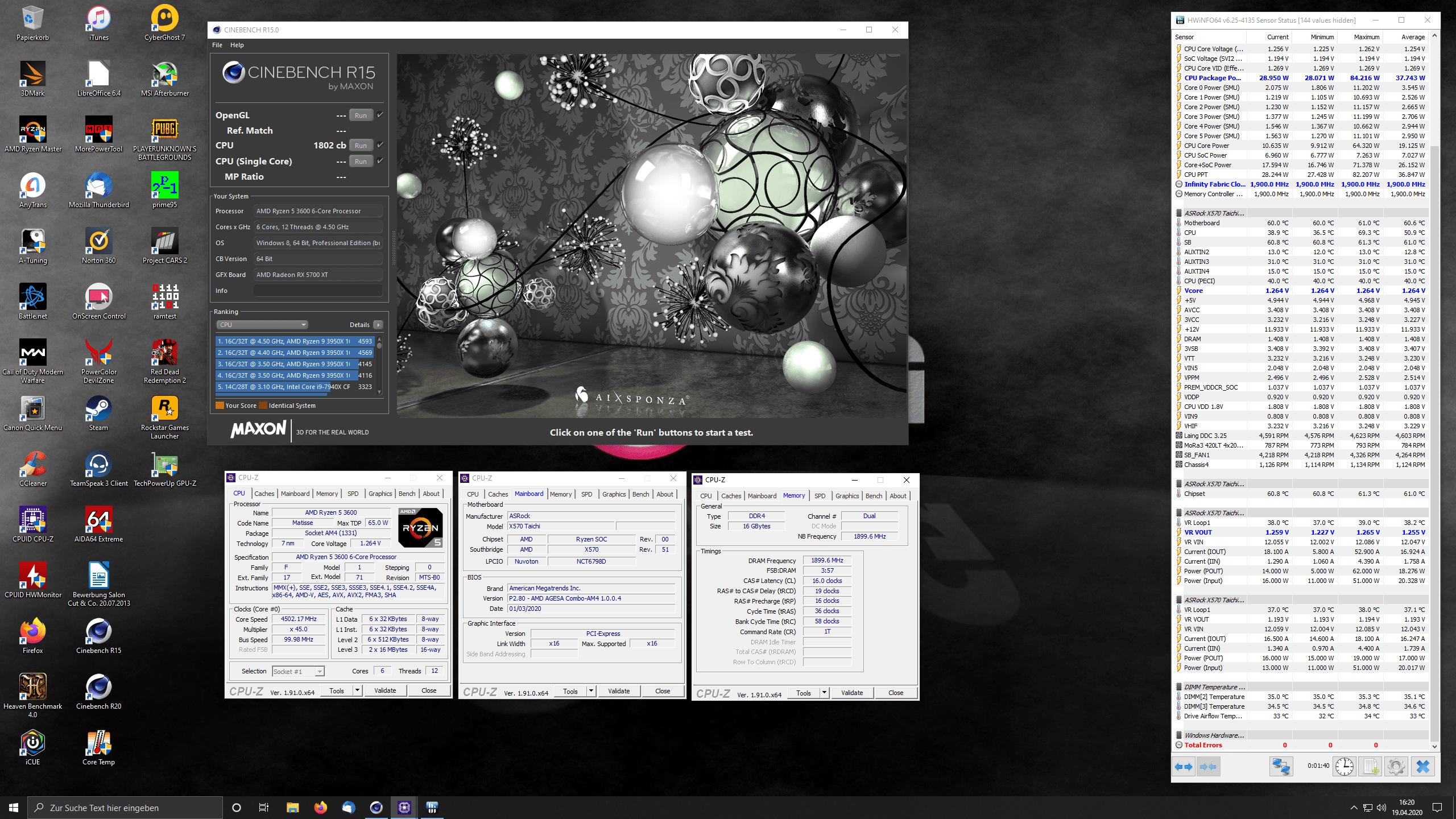Launch iCUE desktop shortcut

point(33,748)
